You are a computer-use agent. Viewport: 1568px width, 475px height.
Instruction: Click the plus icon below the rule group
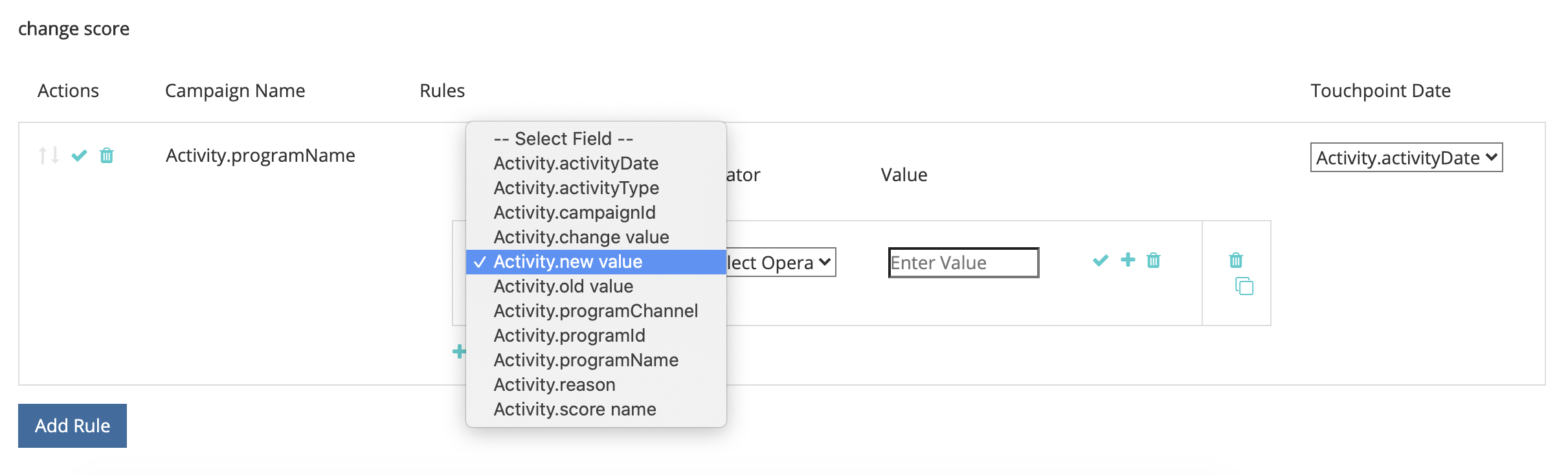[x=459, y=351]
